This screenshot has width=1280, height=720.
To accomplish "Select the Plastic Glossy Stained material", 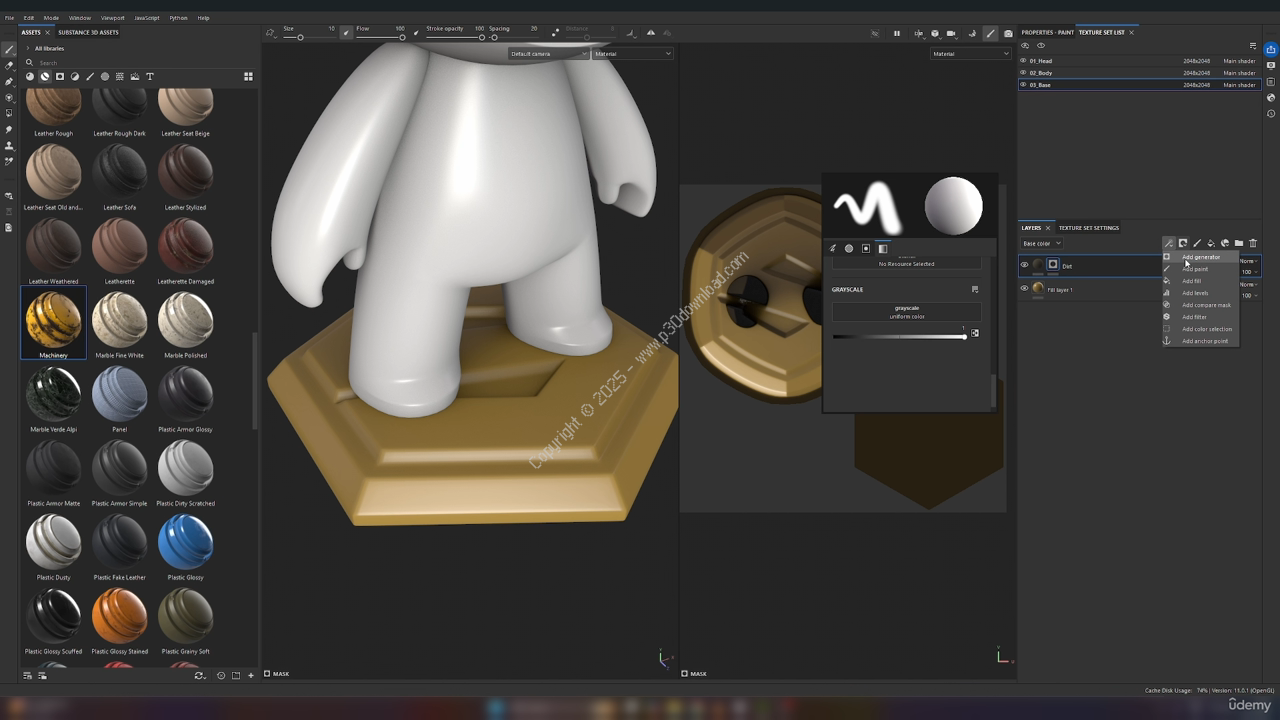I will (119, 616).
